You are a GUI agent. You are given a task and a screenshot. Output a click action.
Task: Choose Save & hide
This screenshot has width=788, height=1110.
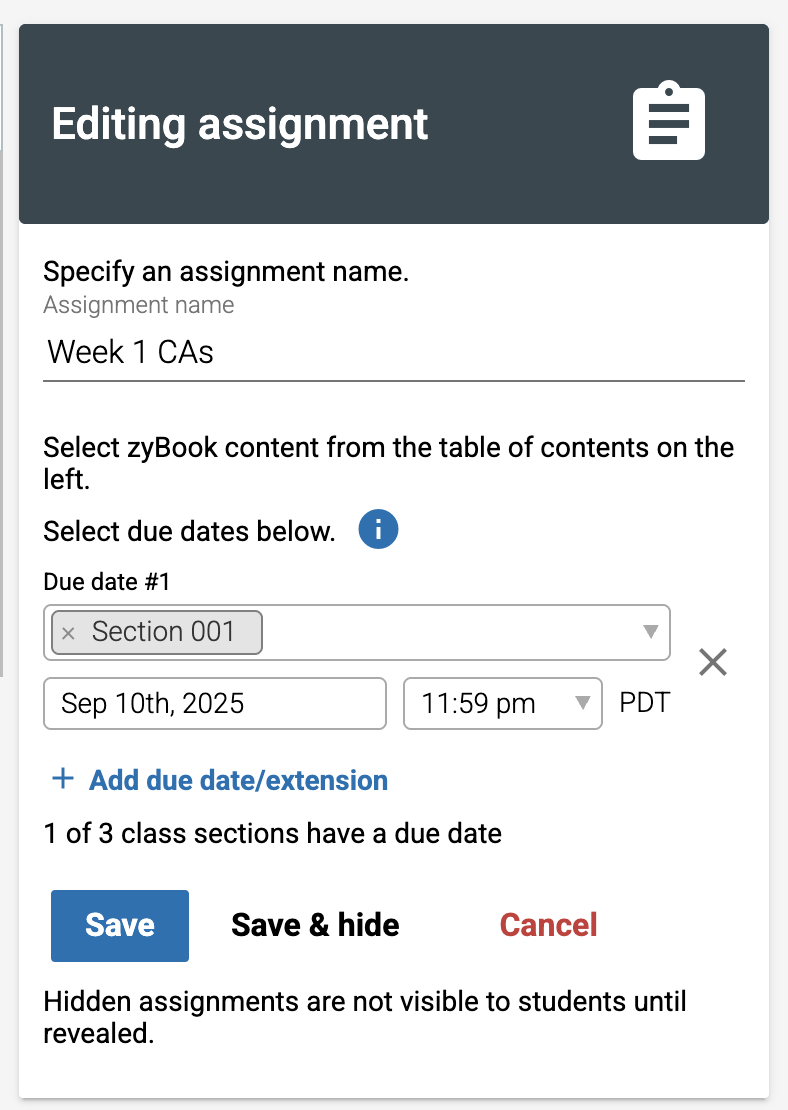(x=315, y=925)
